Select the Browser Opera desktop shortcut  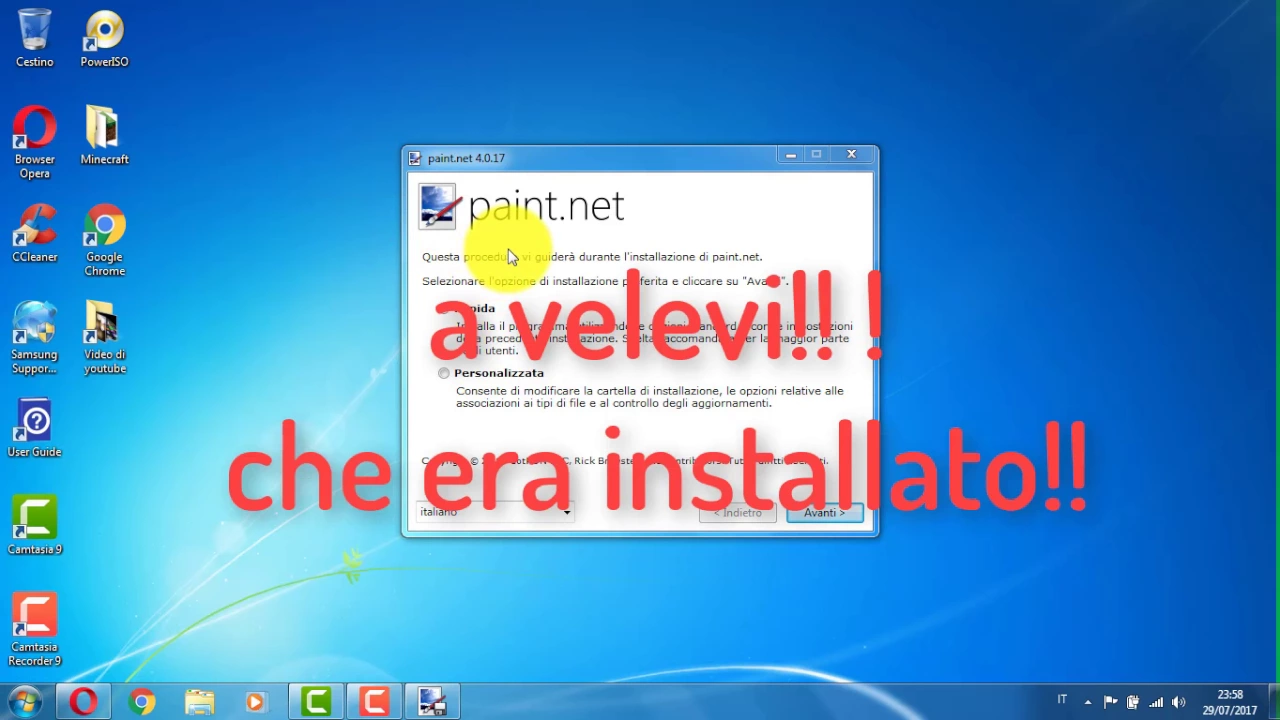(34, 142)
